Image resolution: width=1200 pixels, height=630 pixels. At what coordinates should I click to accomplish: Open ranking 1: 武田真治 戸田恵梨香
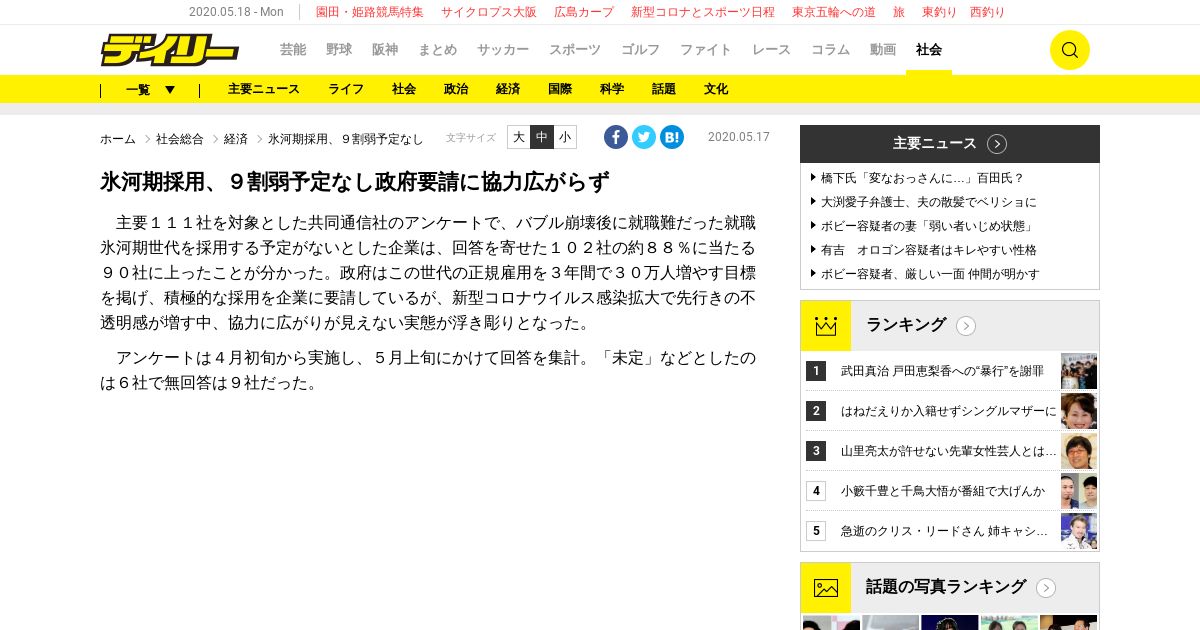[x=942, y=371]
